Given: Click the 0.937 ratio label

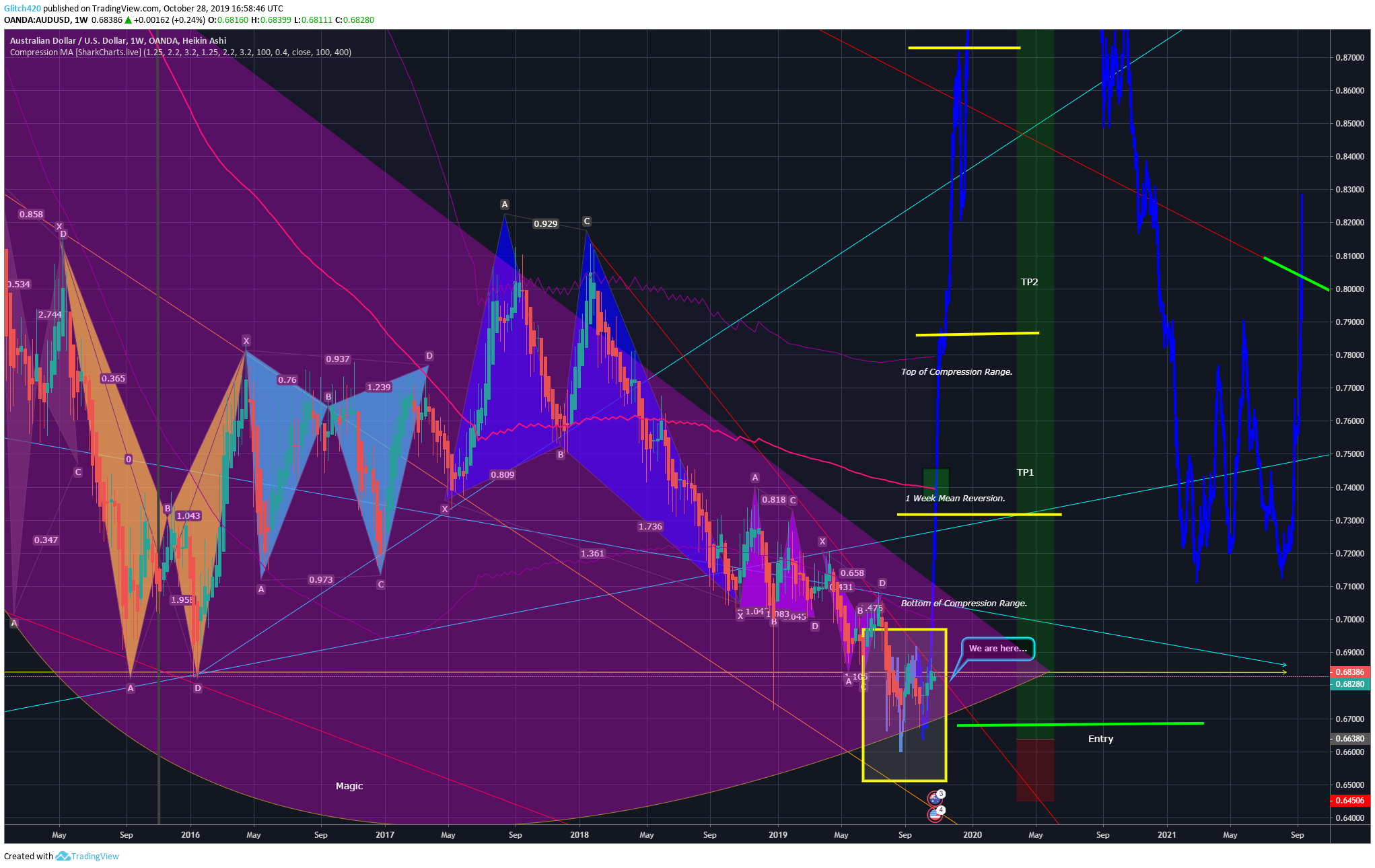Looking at the screenshot, I should [x=338, y=359].
